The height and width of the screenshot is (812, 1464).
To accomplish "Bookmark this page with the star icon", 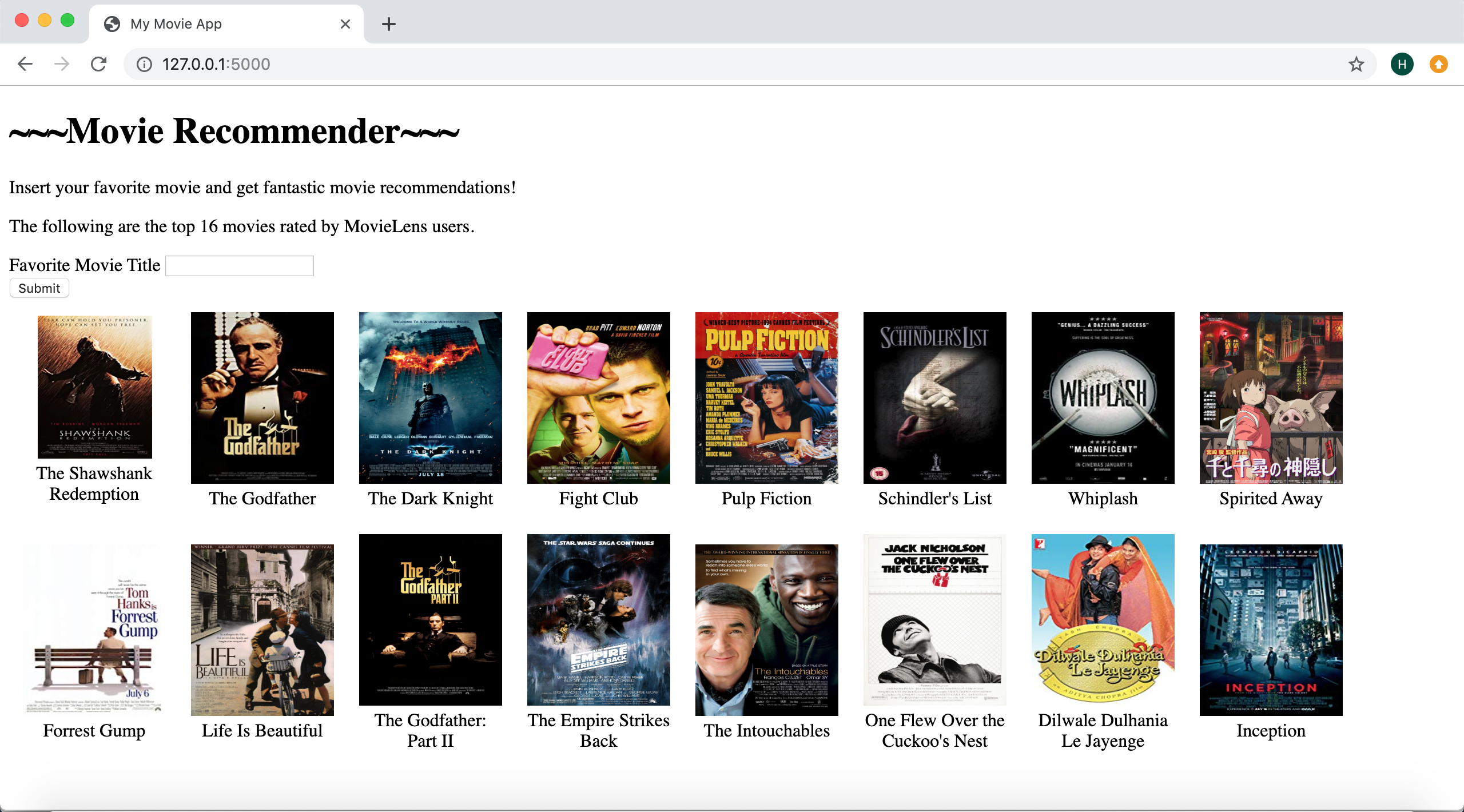I will (1356, 64).
